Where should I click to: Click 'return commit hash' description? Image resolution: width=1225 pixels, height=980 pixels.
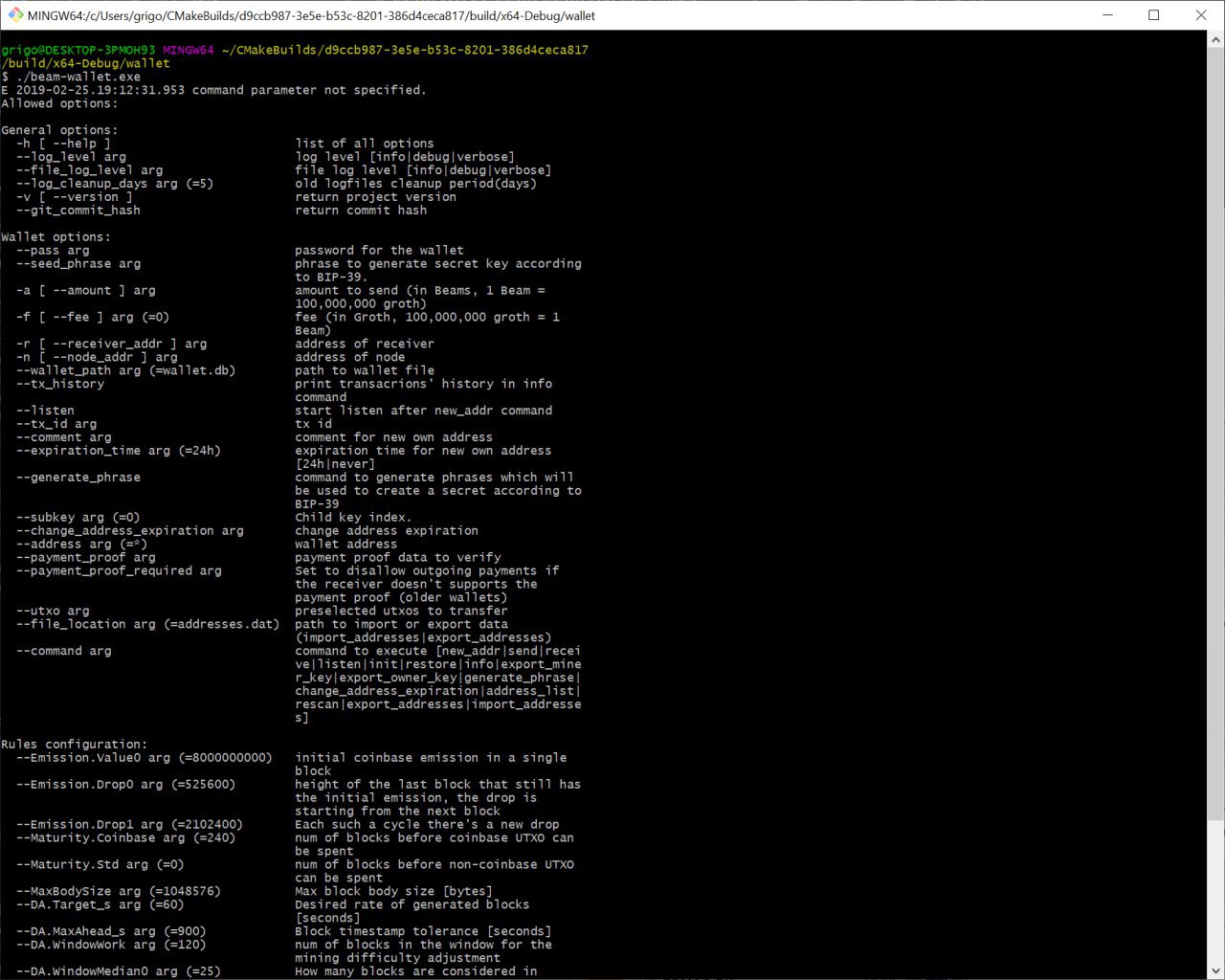click(x=361, y=211)
